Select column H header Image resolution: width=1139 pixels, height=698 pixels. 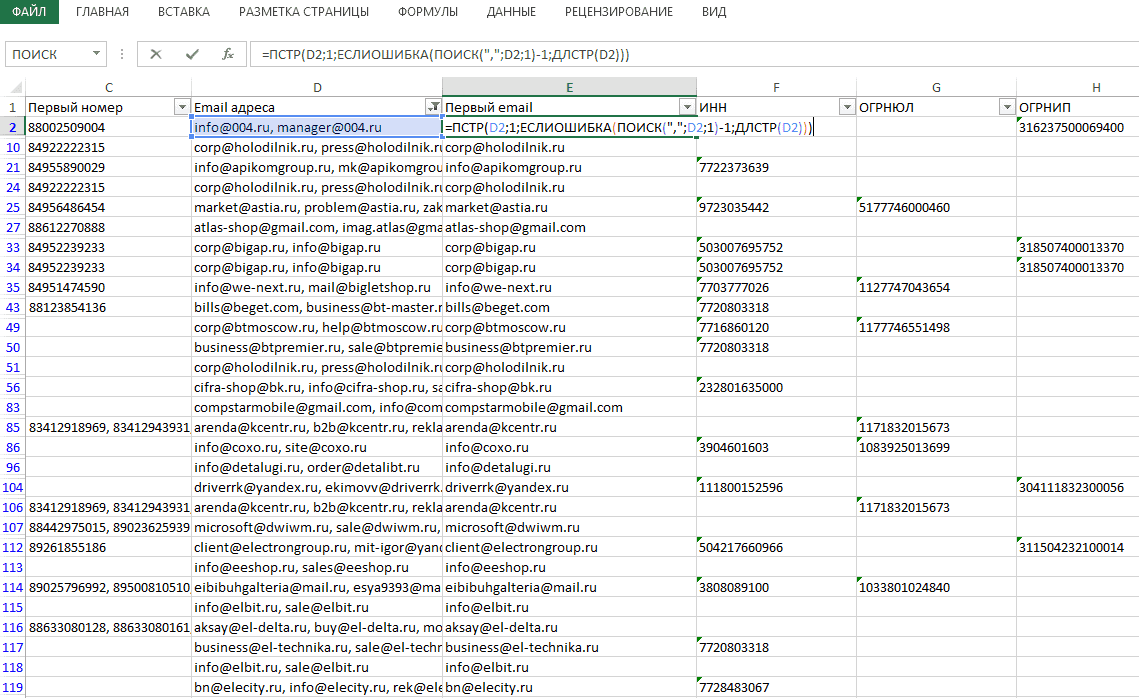click(x=1078, y=88)
